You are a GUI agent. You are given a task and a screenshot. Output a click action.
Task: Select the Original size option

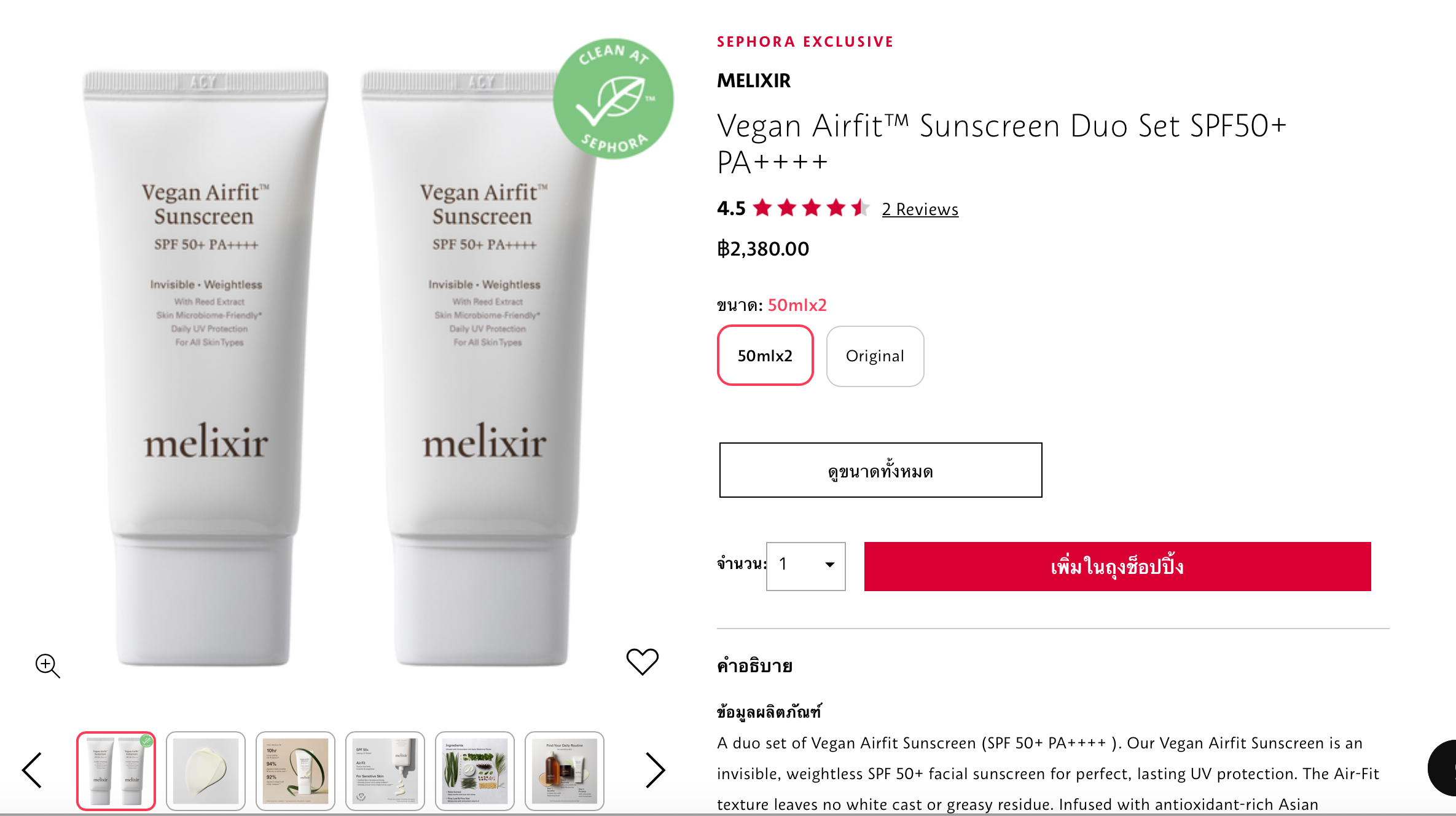tap(875, 356)
